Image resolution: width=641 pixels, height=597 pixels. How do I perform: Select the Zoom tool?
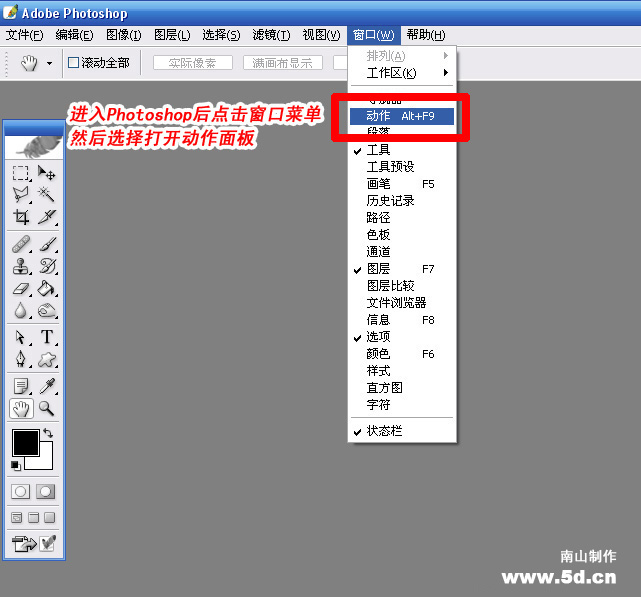pos(46,408)
